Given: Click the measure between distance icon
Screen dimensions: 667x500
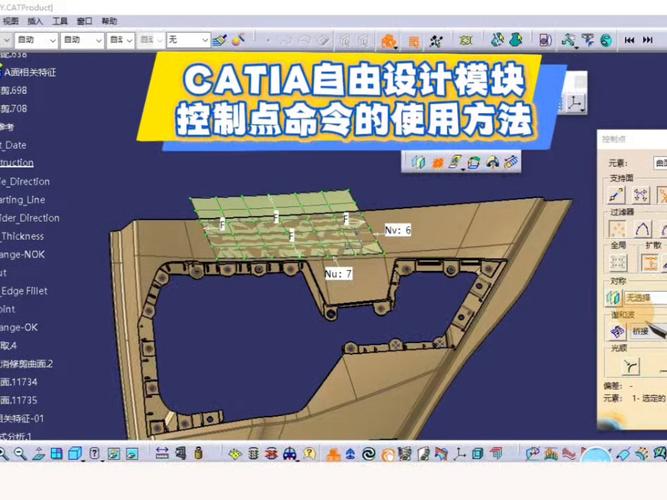Looking at the screenshot, I should point(162,453).
